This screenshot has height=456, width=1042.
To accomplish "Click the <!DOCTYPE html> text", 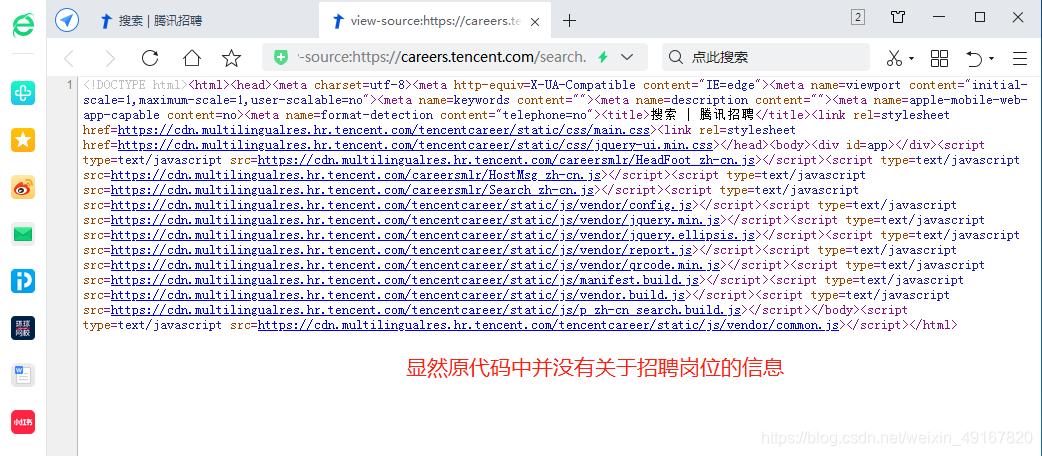I will (136, 85).
